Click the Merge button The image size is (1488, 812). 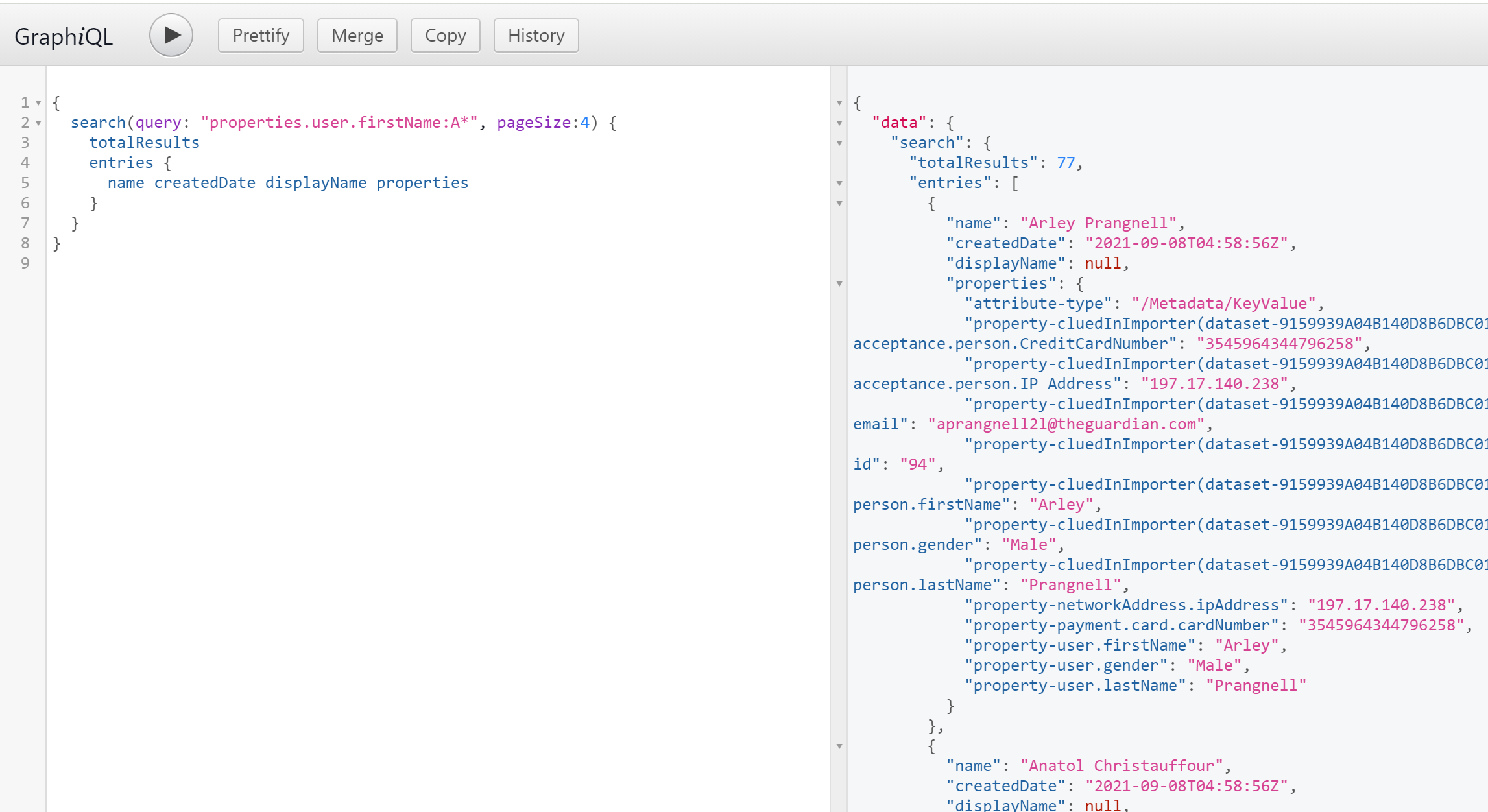[x=357, y=35]
